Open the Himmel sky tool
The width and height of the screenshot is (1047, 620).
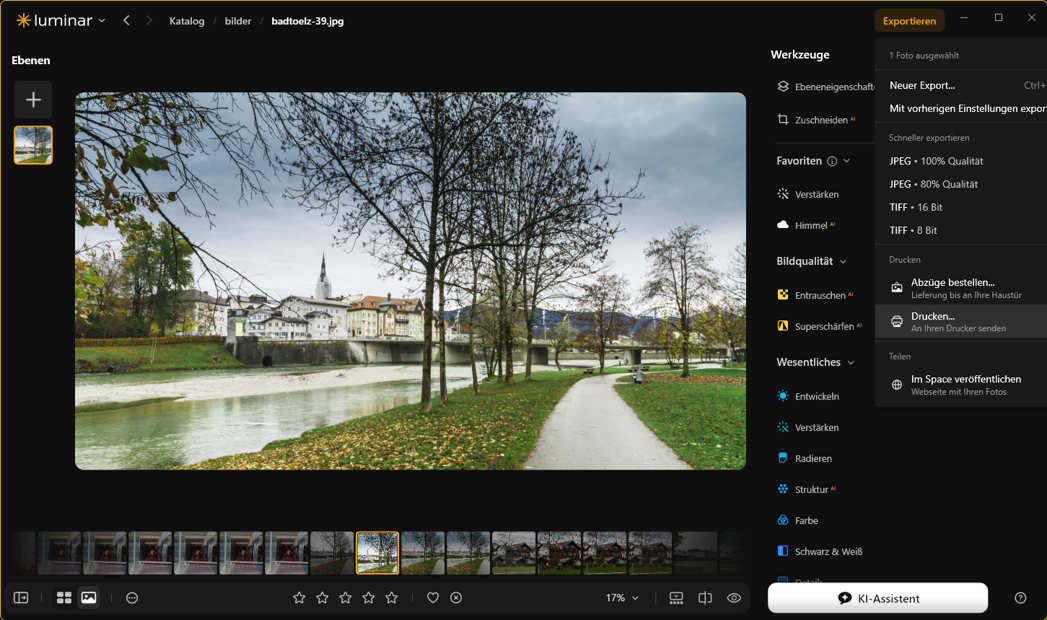[806, 226]
